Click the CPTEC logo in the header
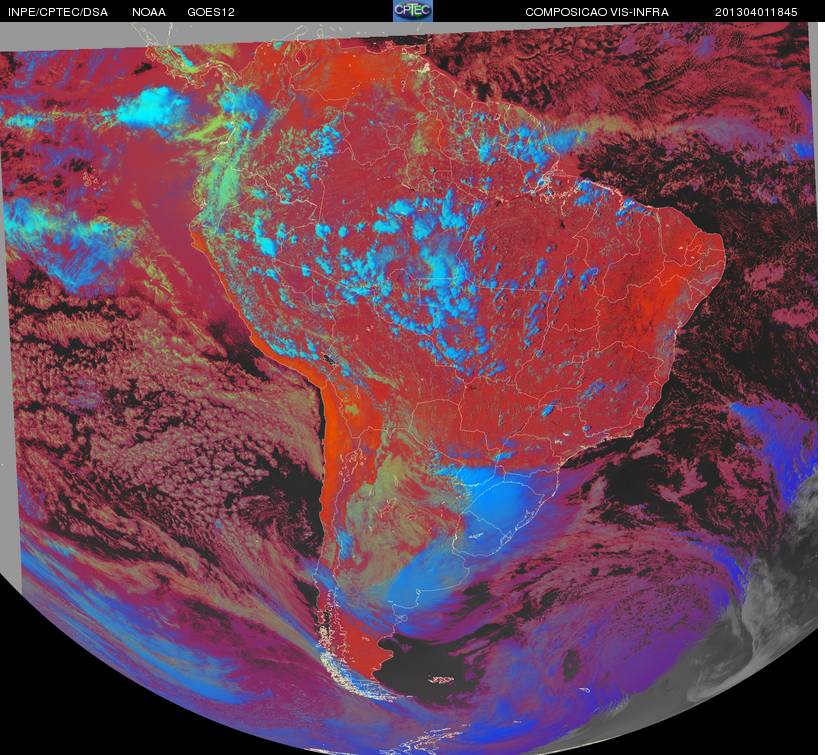Screen dimensions: 825x755 (x=413, y=11)
